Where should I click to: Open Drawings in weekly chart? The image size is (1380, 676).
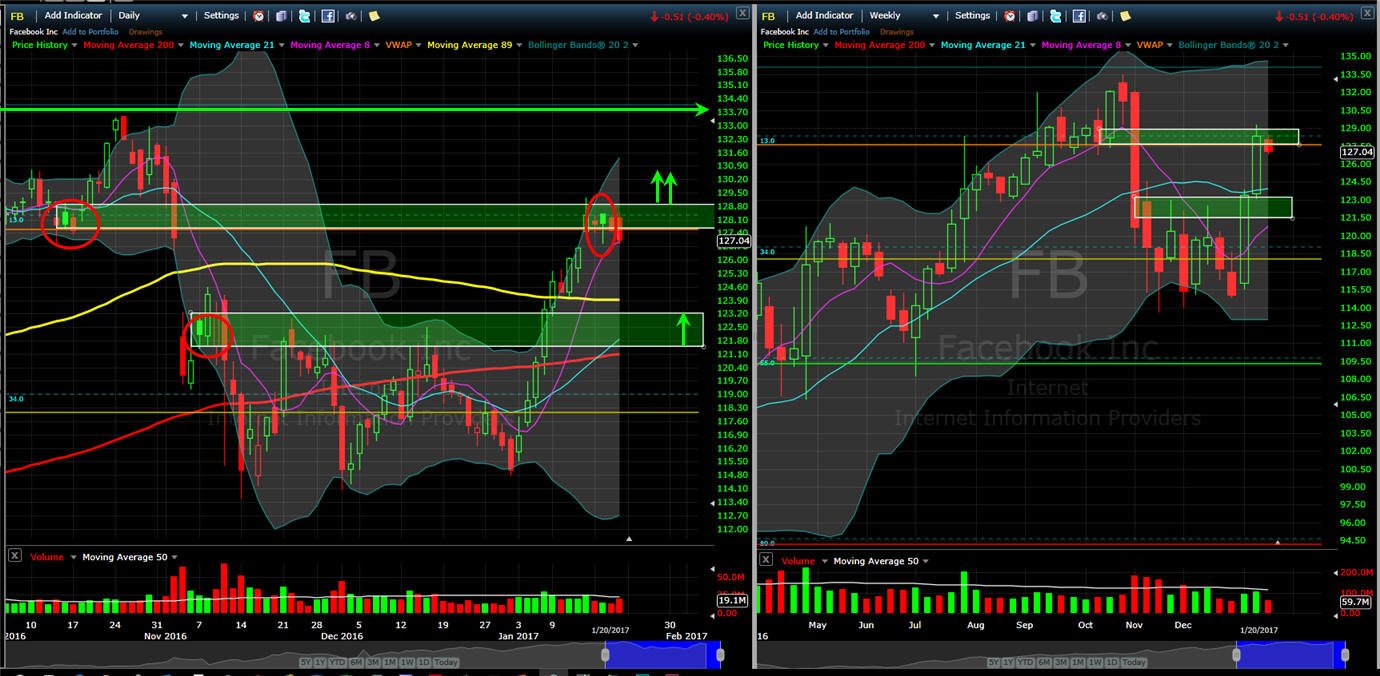point(897,32)
